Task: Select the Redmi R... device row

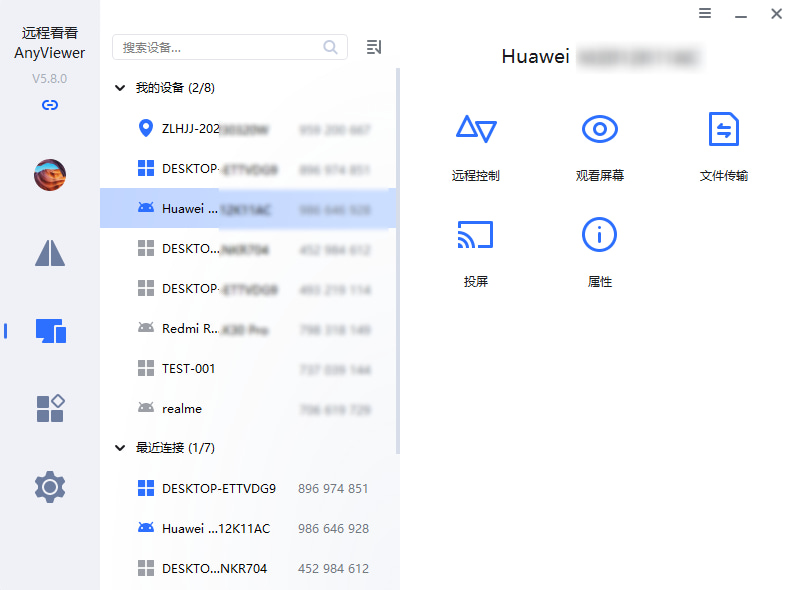Action: (x=248, y=329)
